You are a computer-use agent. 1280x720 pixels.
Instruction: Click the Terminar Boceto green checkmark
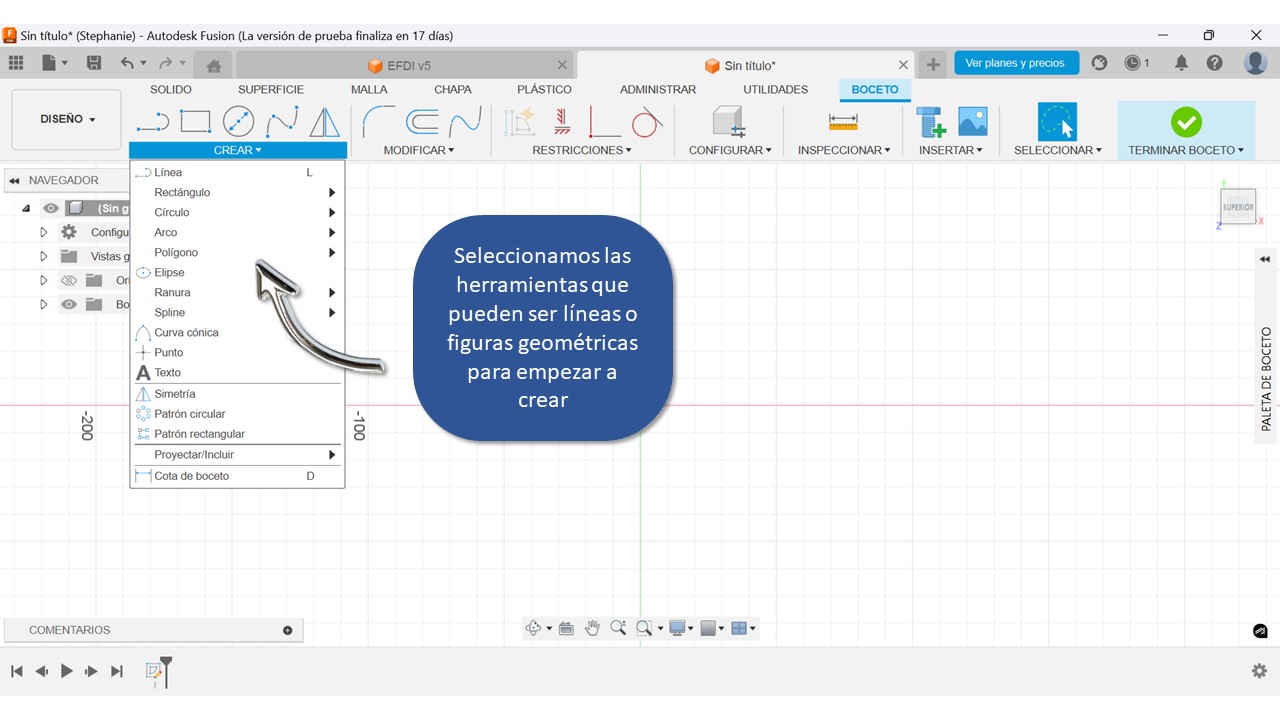click(x=1186, y=122)
